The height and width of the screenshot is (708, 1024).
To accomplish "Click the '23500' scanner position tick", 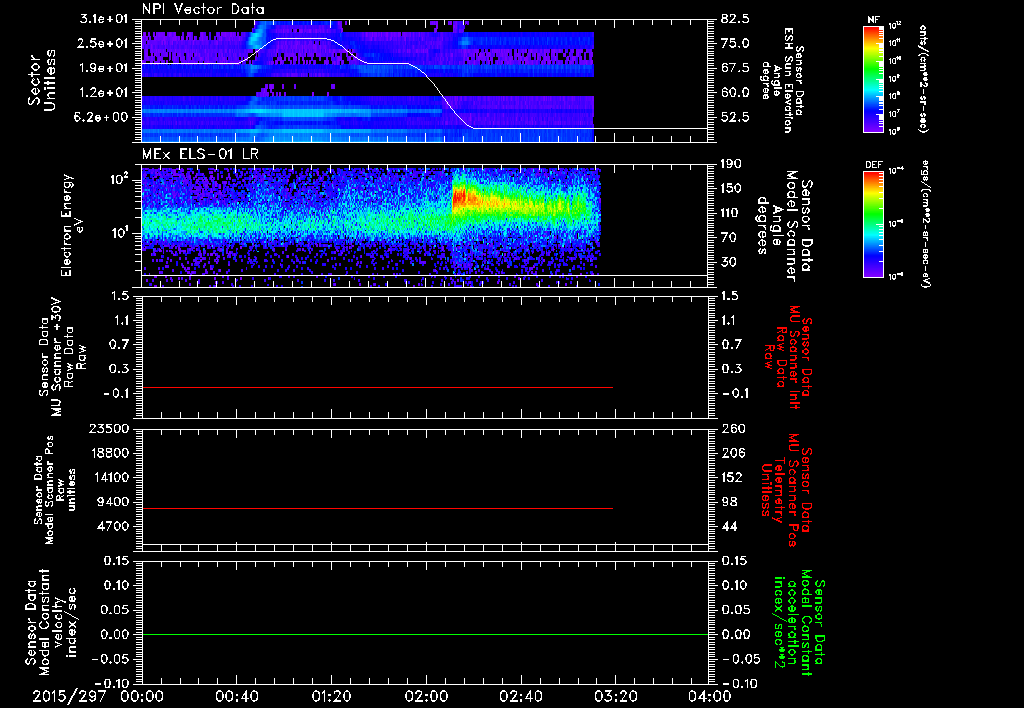I will point(109,429).
